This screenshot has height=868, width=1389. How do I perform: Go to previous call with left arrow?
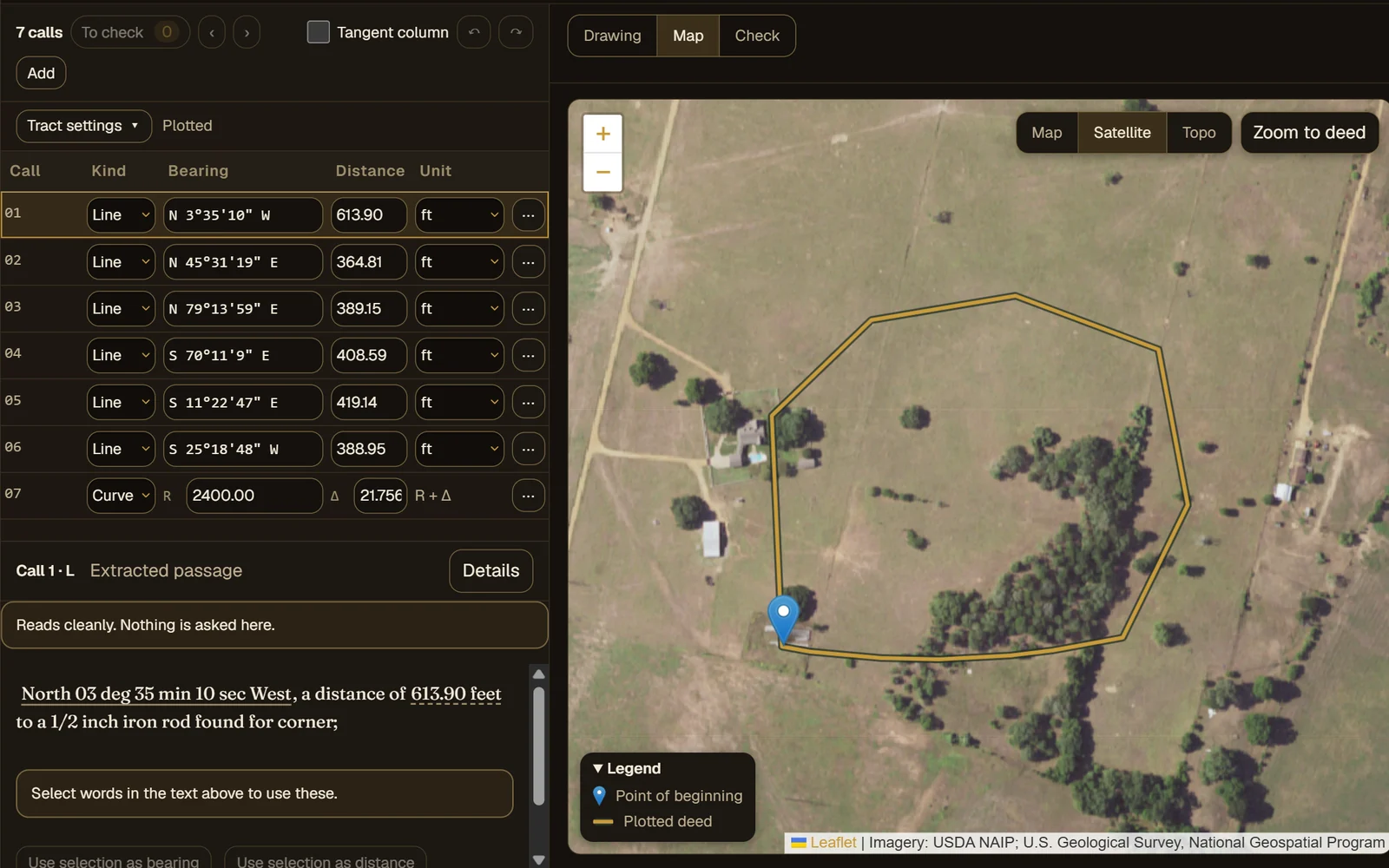tap(211, 33)
